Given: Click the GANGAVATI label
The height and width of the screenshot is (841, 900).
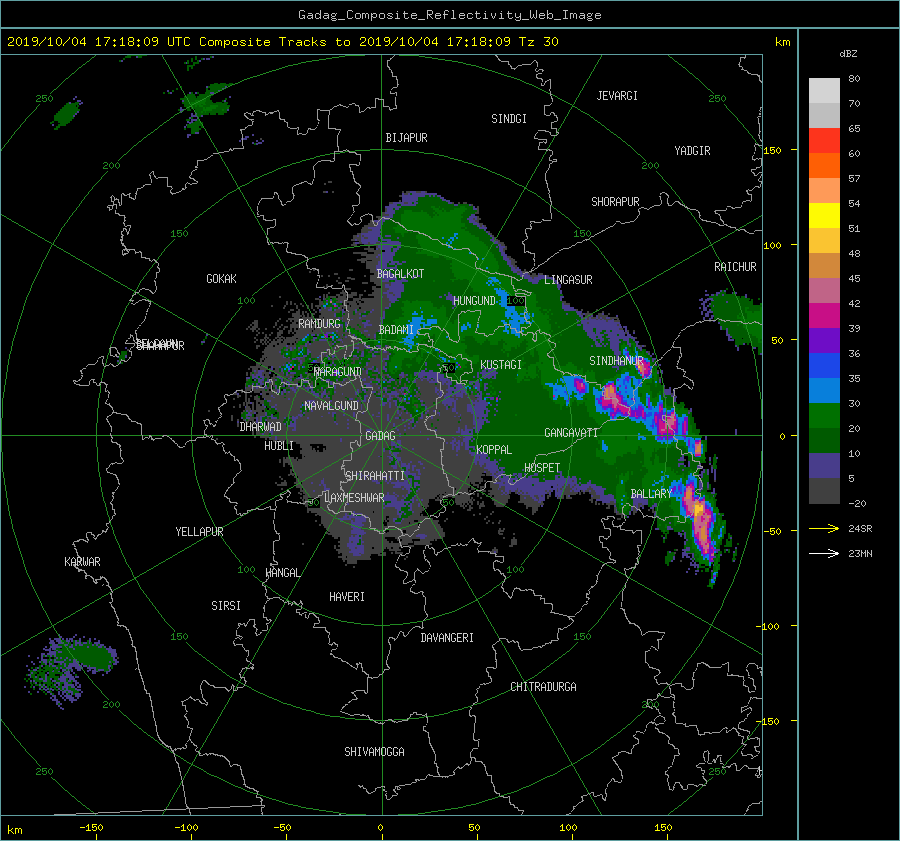Looking at the screenshot, I should pos(571,433).
